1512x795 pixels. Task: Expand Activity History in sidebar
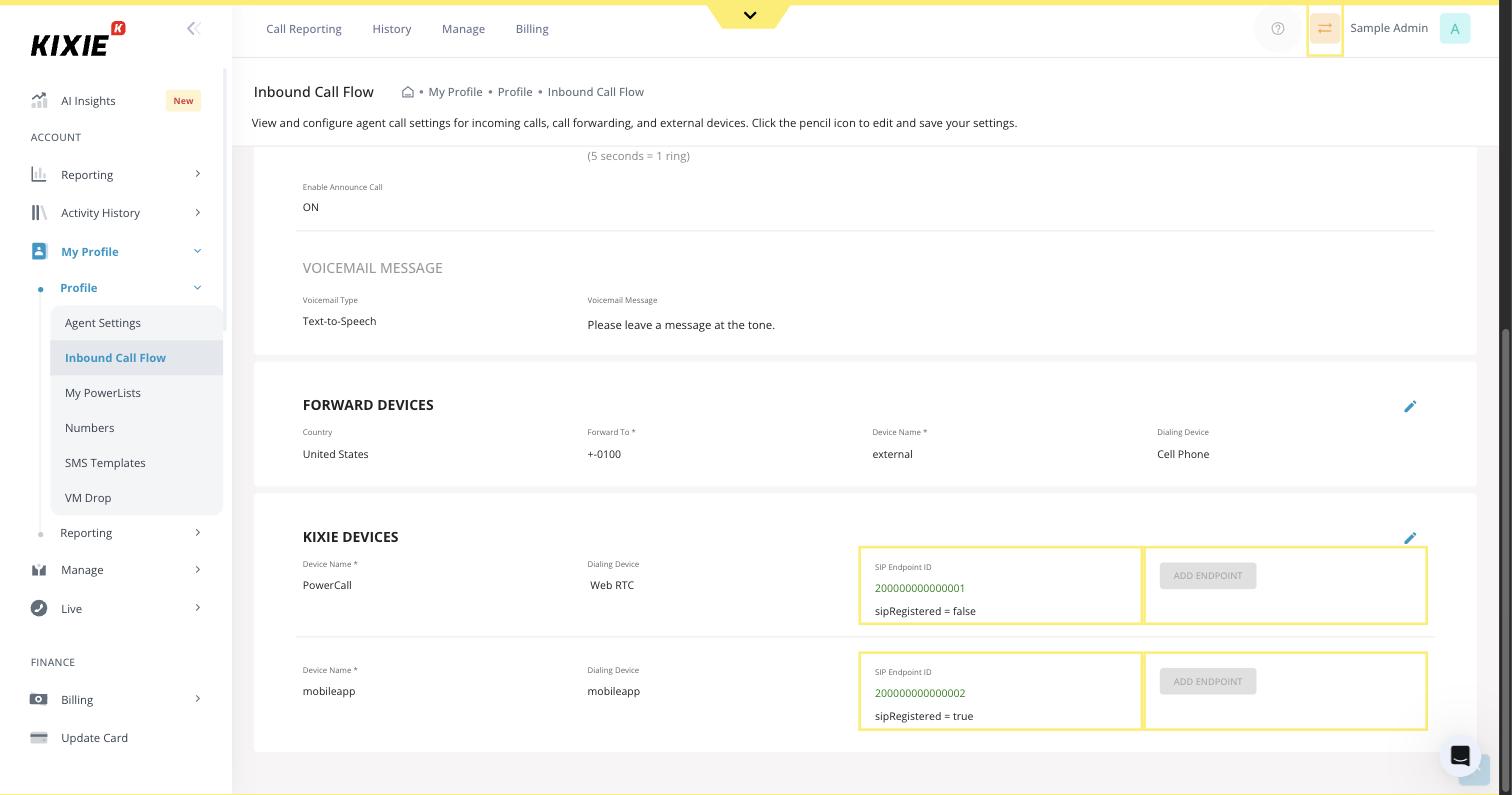(x=197, y=212)
